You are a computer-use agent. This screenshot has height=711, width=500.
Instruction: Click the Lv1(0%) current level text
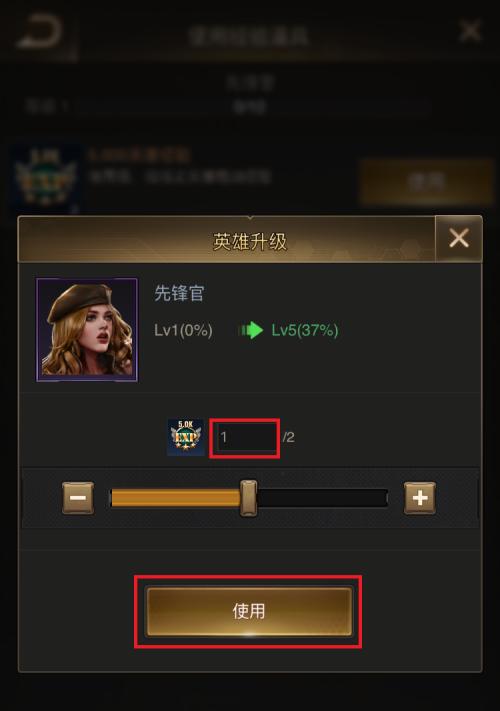coord(183,330)
